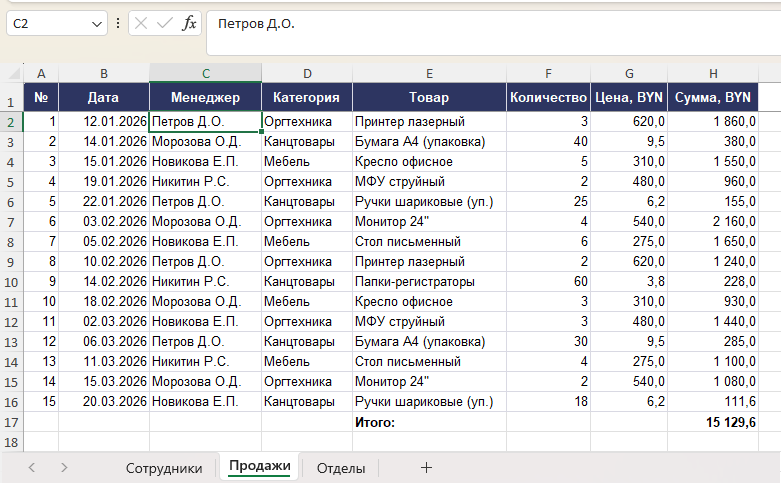The height and width of the screenshot is (483, 781).
Task: Select the price cell 3,8
Action: pos(629,281)
